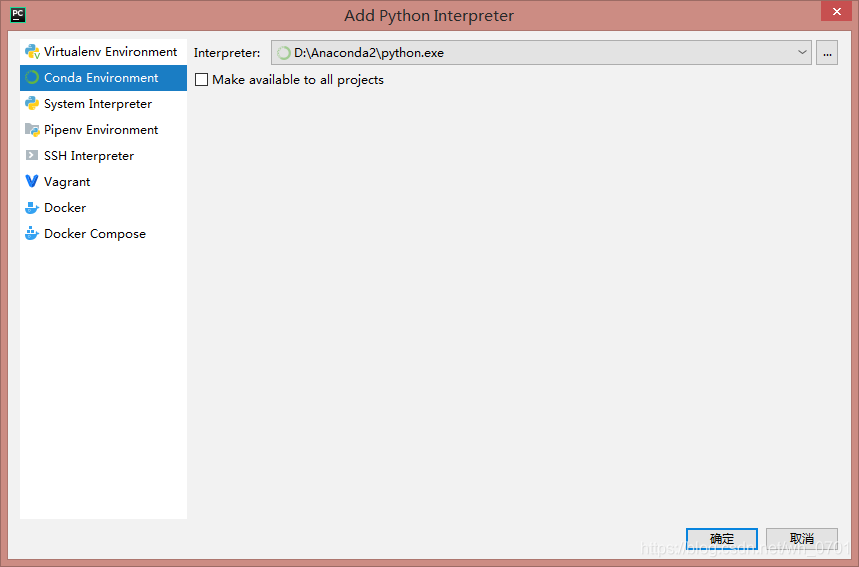859x567 pixels.
Task: Switch to System Interpreter label
Action: pos(98,104)
